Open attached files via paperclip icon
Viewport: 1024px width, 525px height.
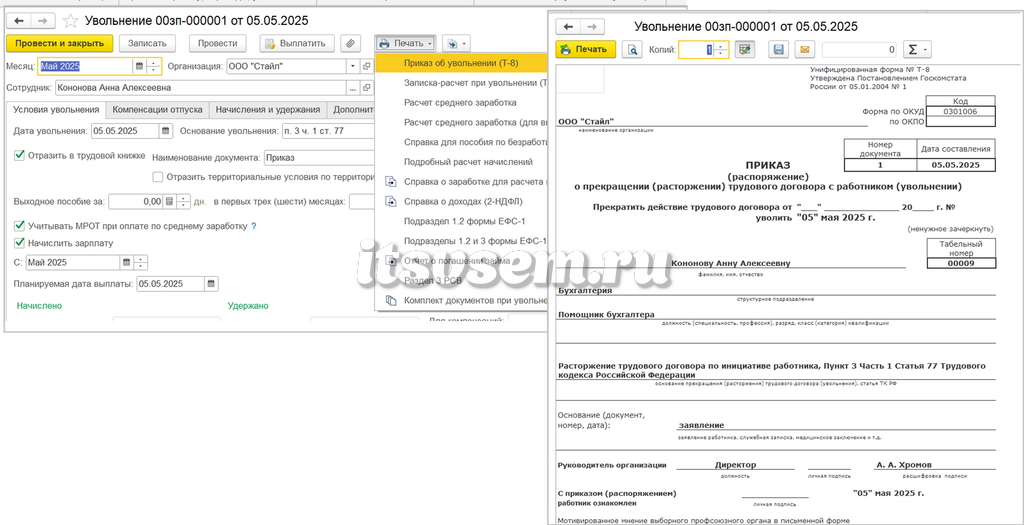click(351, 43)
